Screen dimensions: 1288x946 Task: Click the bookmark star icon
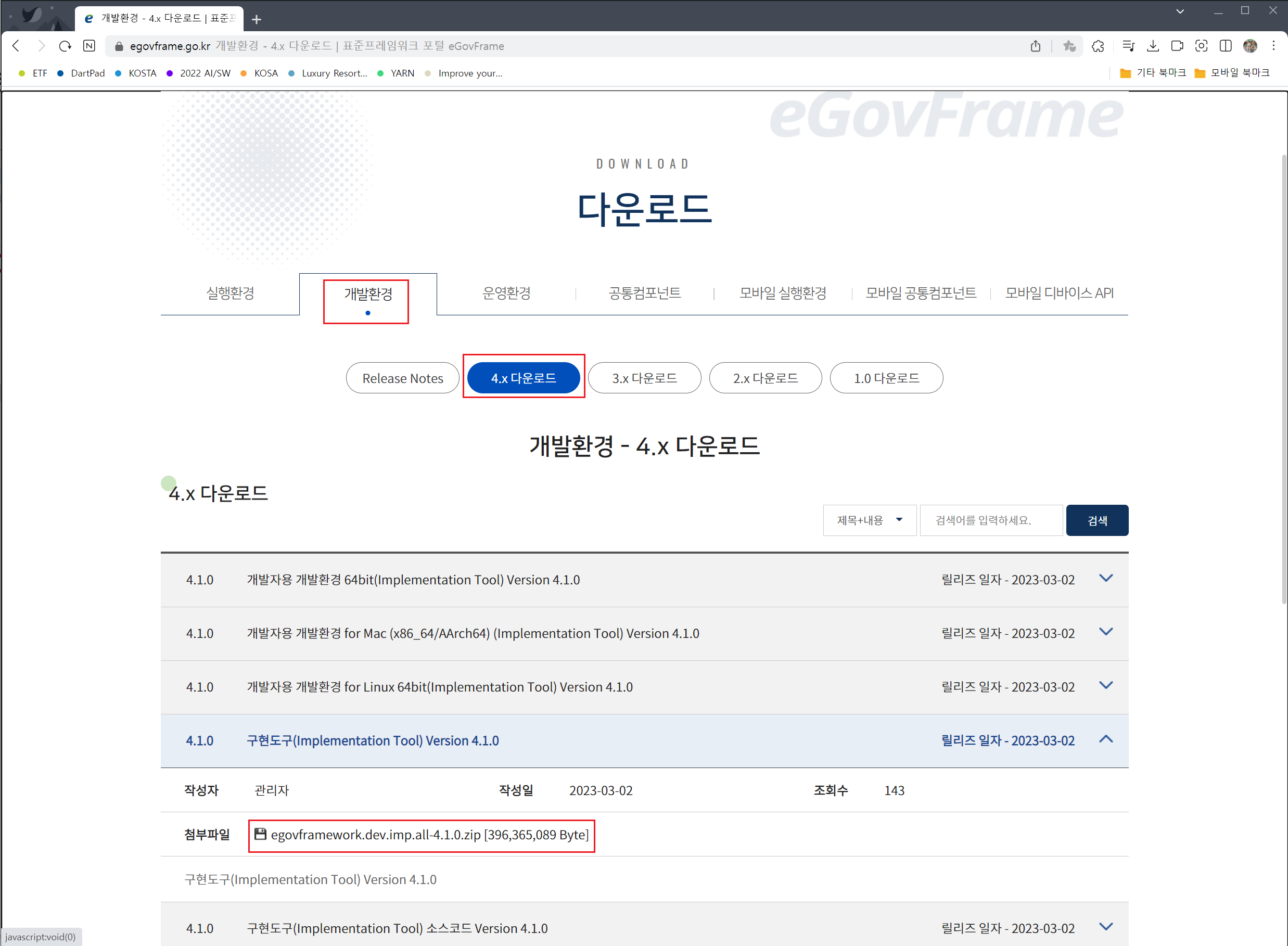(1069, 46)
